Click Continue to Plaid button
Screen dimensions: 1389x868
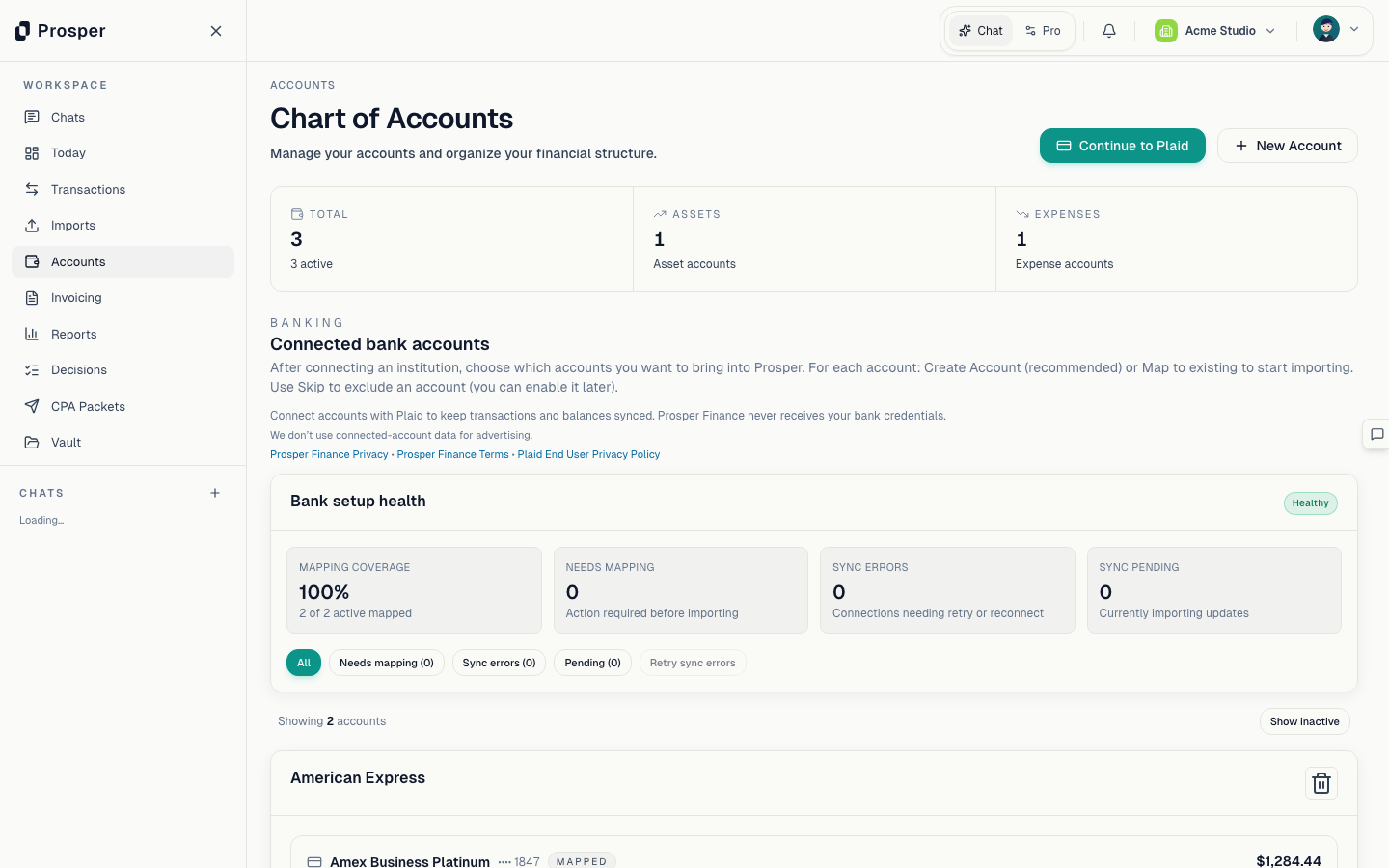1122,146
